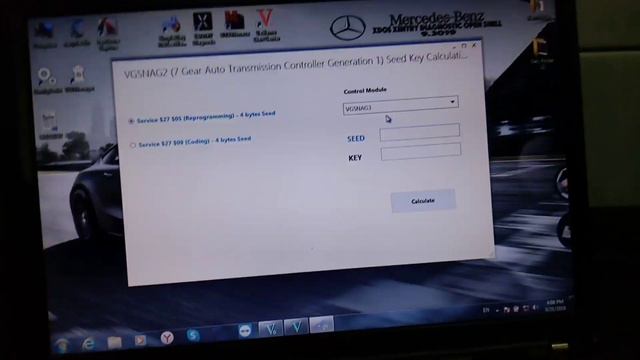Select Service $27 $09 (Coding) radio button
Image resolution: width=640 pixels, height=360 pixels.
[133, 145]
